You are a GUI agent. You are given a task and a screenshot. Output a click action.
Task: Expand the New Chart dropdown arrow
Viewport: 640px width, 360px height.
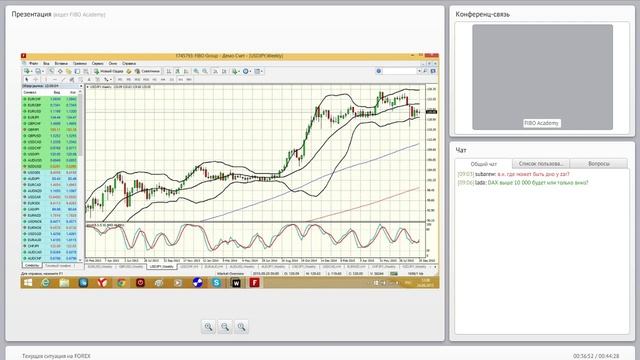31,71
